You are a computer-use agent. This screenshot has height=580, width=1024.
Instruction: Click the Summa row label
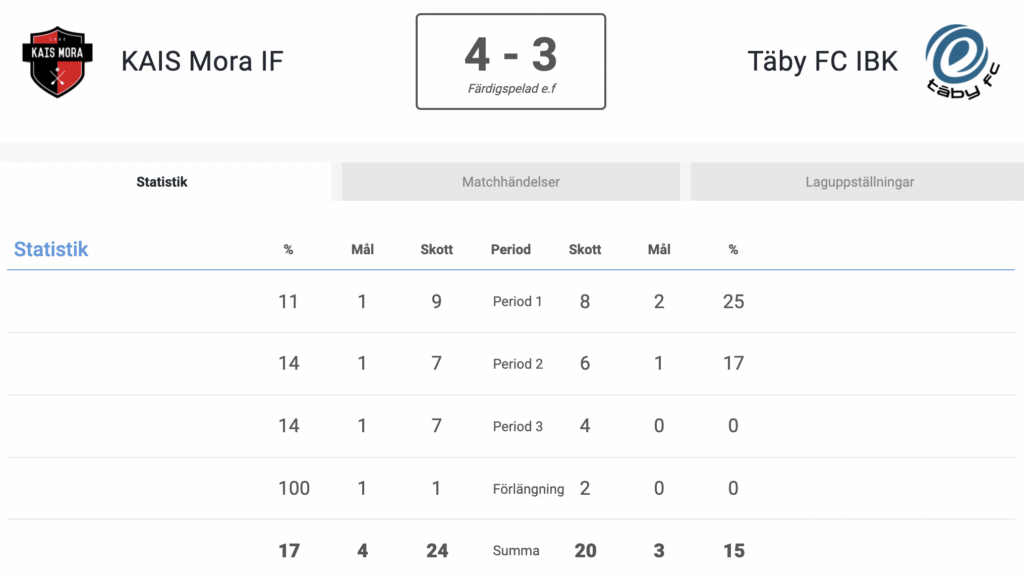tap(516, 551)
